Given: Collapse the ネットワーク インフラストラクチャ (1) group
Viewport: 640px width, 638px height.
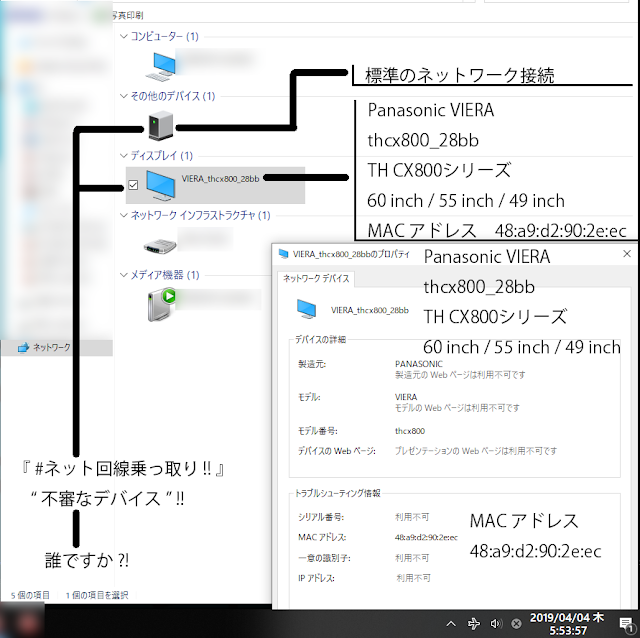Looking at the screenshot, I should (124, 215).
